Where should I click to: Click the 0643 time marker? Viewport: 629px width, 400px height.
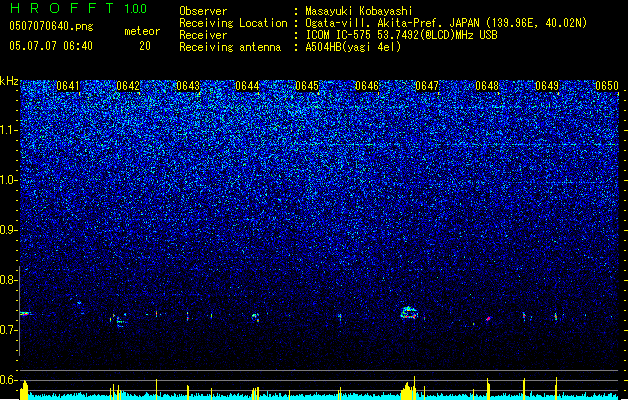click(x=188, y=86)
